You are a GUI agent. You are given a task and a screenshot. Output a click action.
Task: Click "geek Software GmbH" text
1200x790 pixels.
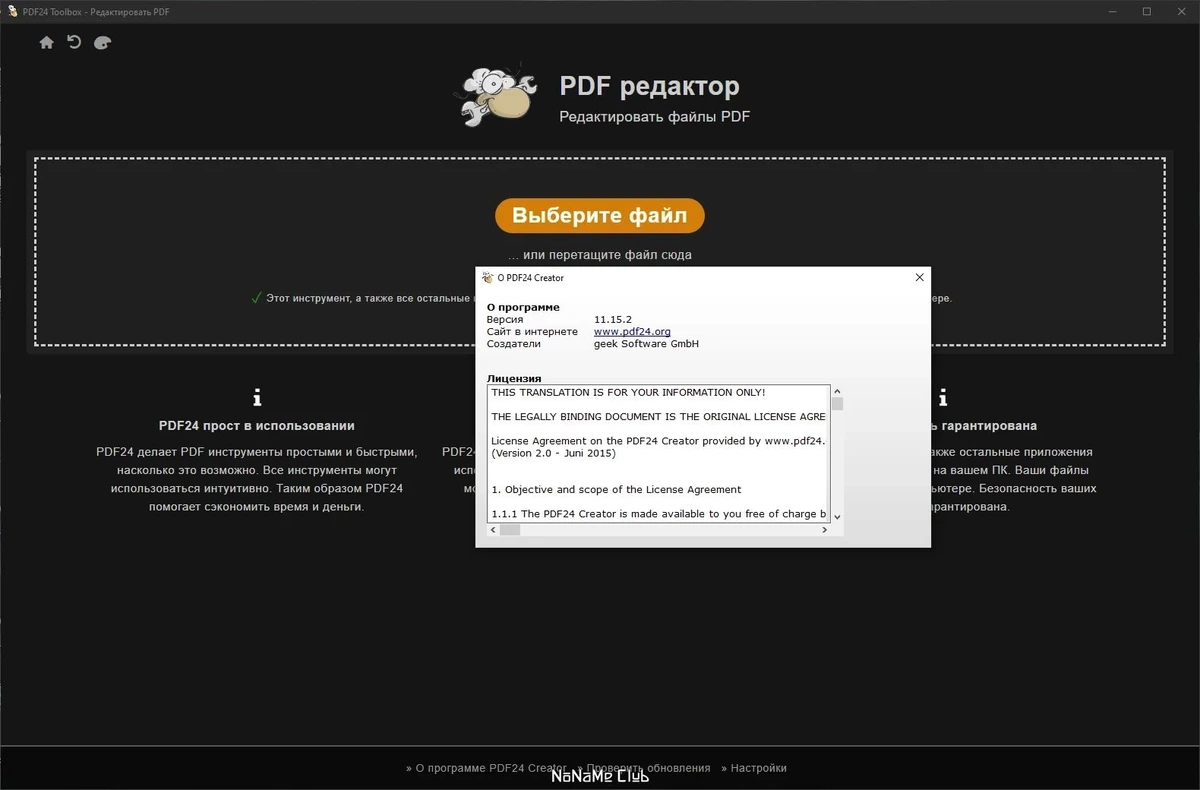[x=646, y=343]
